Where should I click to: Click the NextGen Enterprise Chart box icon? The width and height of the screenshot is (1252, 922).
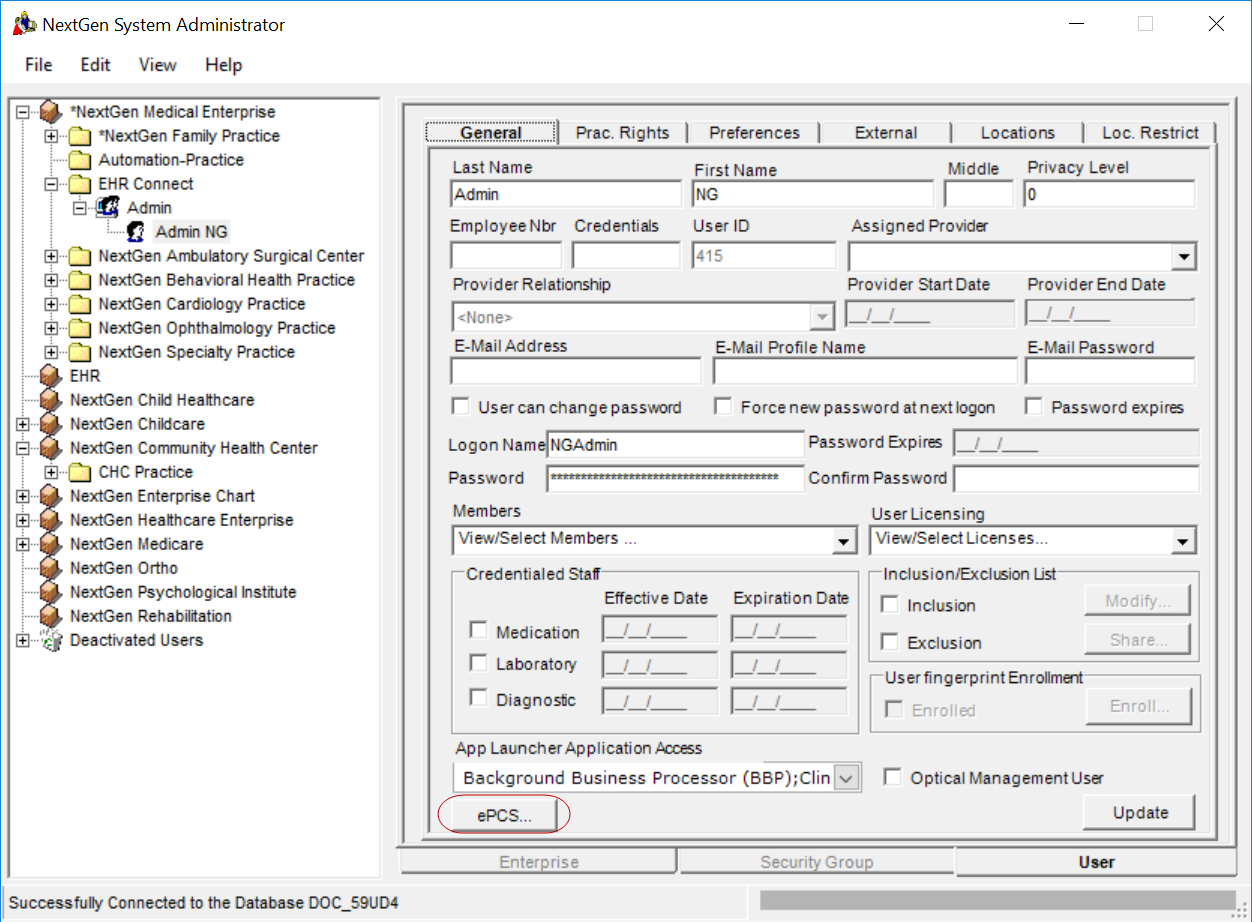point(50,496)
